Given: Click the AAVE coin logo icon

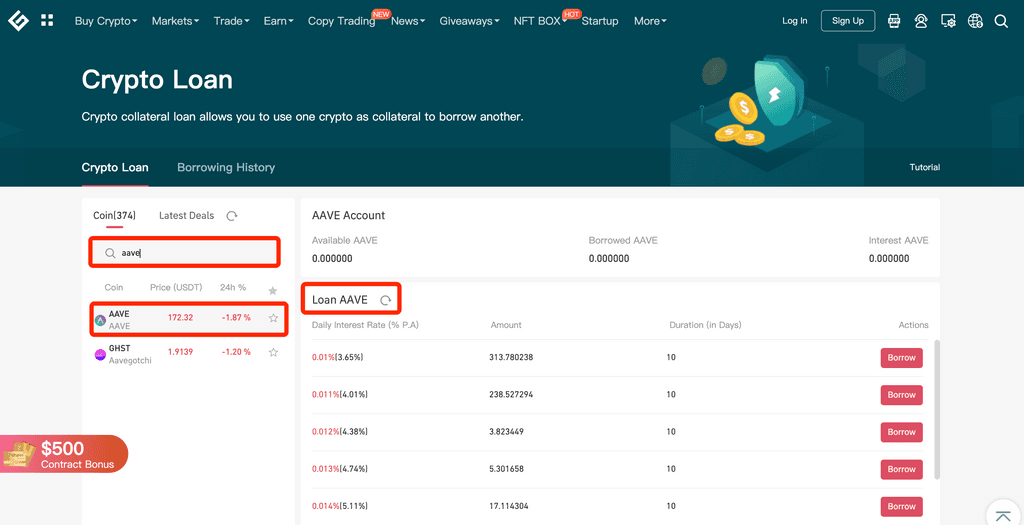Looking at the screenshot, I should pyautogui.click(x=100, y=320).
